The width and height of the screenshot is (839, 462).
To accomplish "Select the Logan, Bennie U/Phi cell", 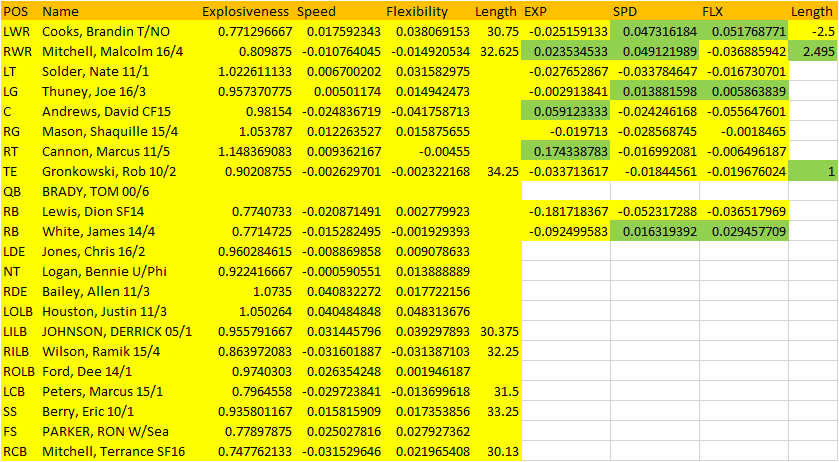I will pyautogui.click(x=104, y=271).
